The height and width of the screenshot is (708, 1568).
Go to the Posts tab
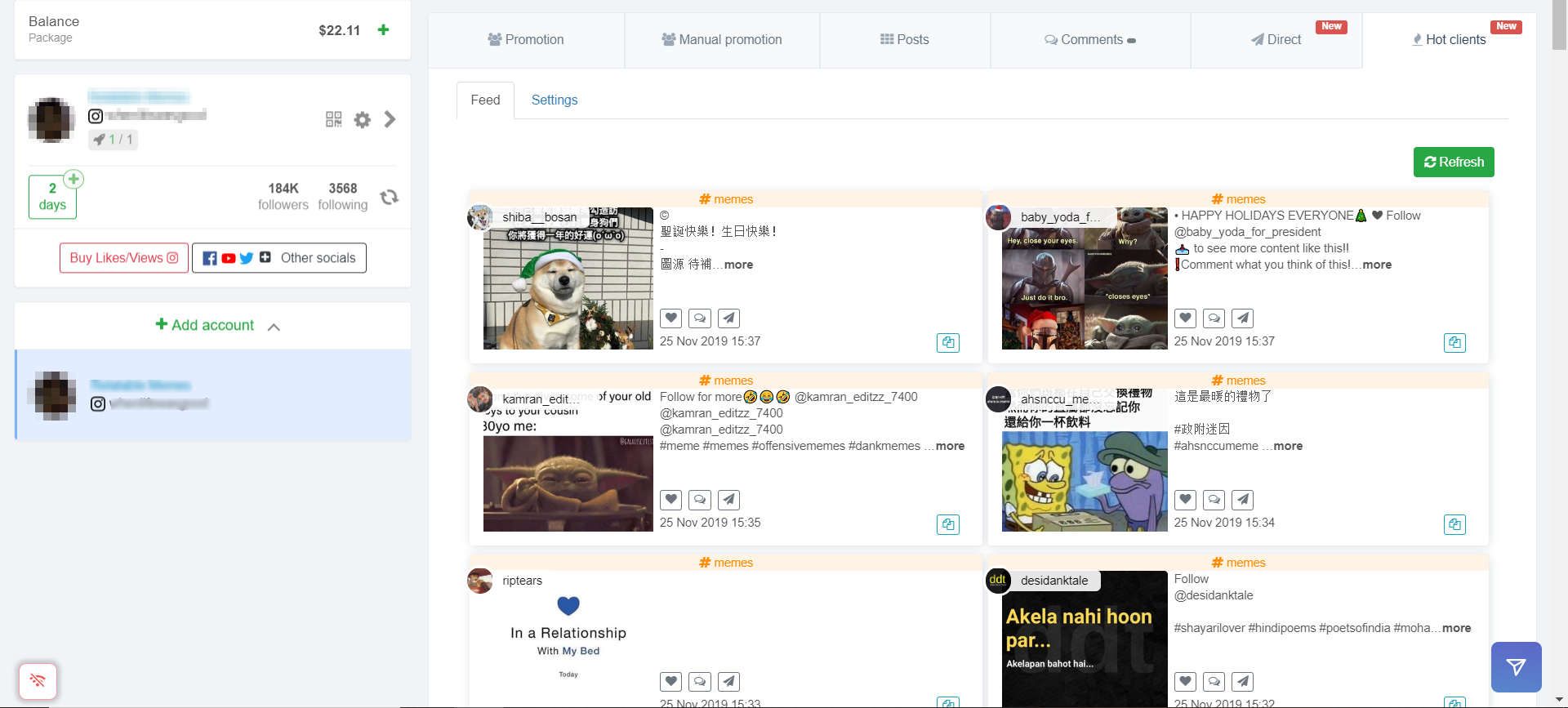click(x=905, y=39)
